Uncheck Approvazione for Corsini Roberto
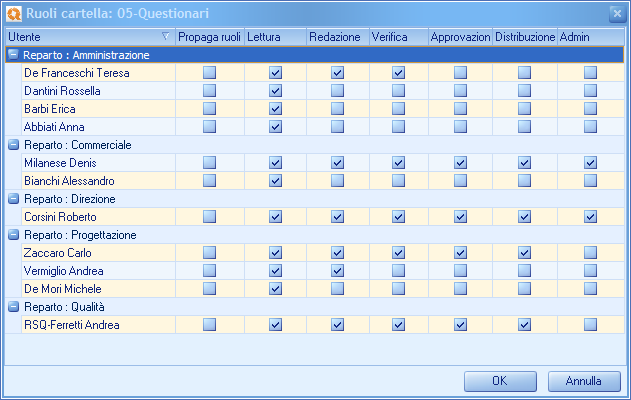 point(460,217)
